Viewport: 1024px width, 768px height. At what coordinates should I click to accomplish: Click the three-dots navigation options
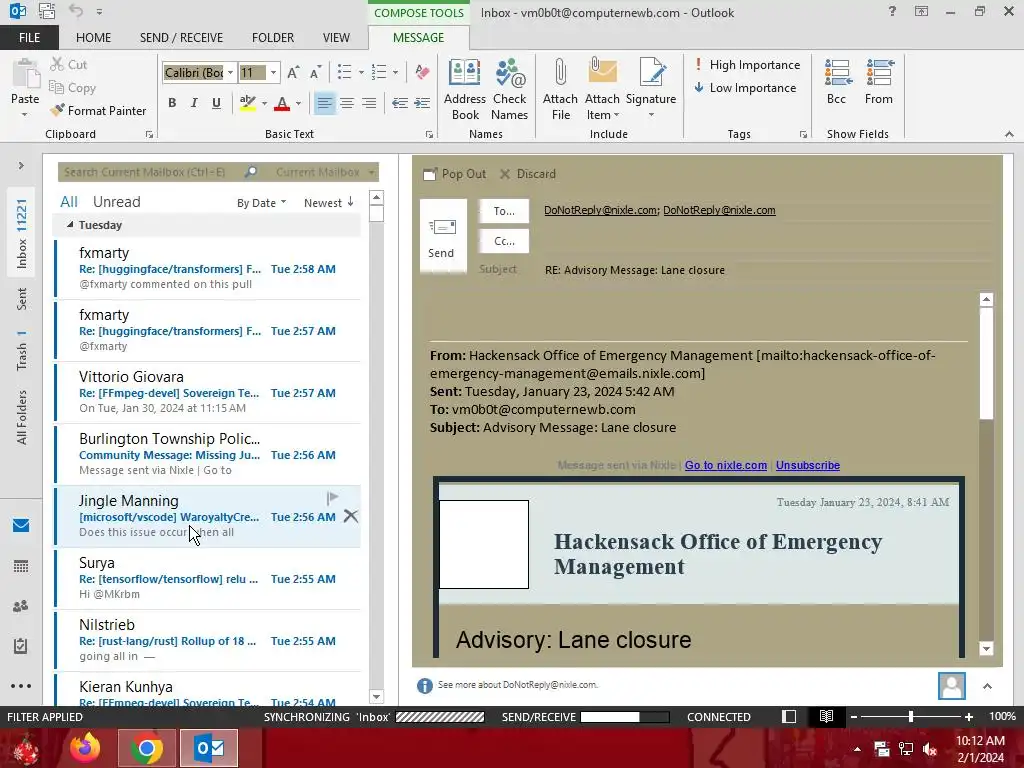tap(21, 686)
